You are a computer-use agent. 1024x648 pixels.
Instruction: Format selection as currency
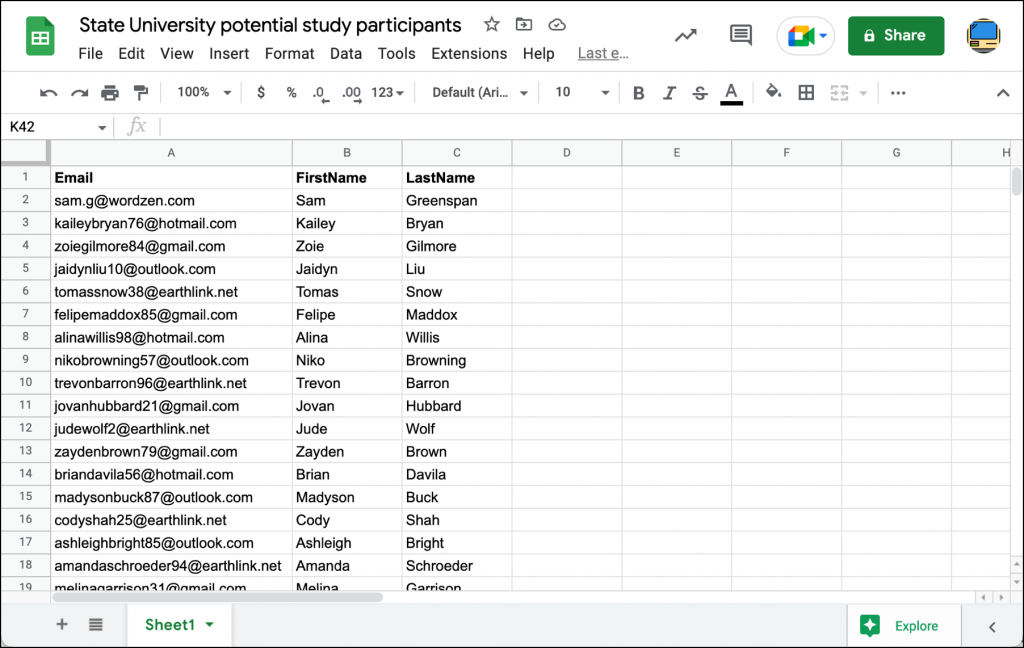259,92
